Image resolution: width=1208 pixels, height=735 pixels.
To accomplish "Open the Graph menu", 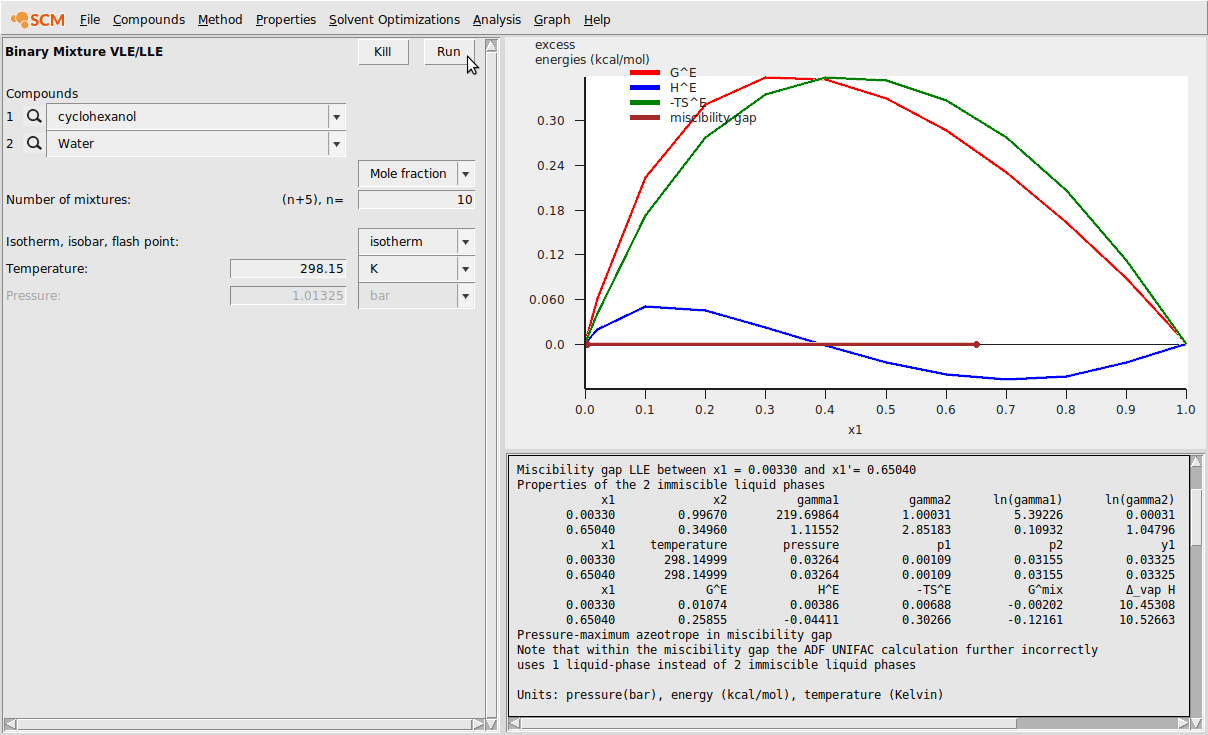I will click(x=552, y=19).
